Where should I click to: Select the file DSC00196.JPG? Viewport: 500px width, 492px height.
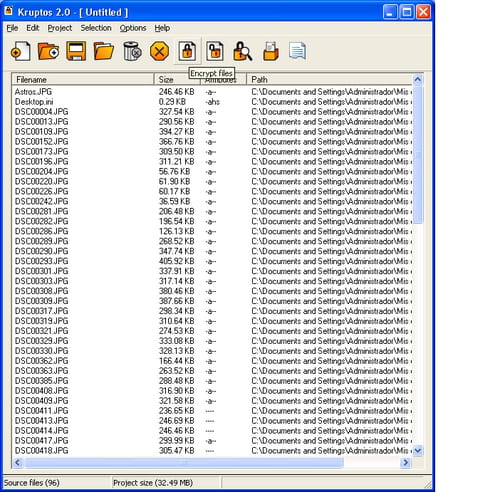(42, 162)
